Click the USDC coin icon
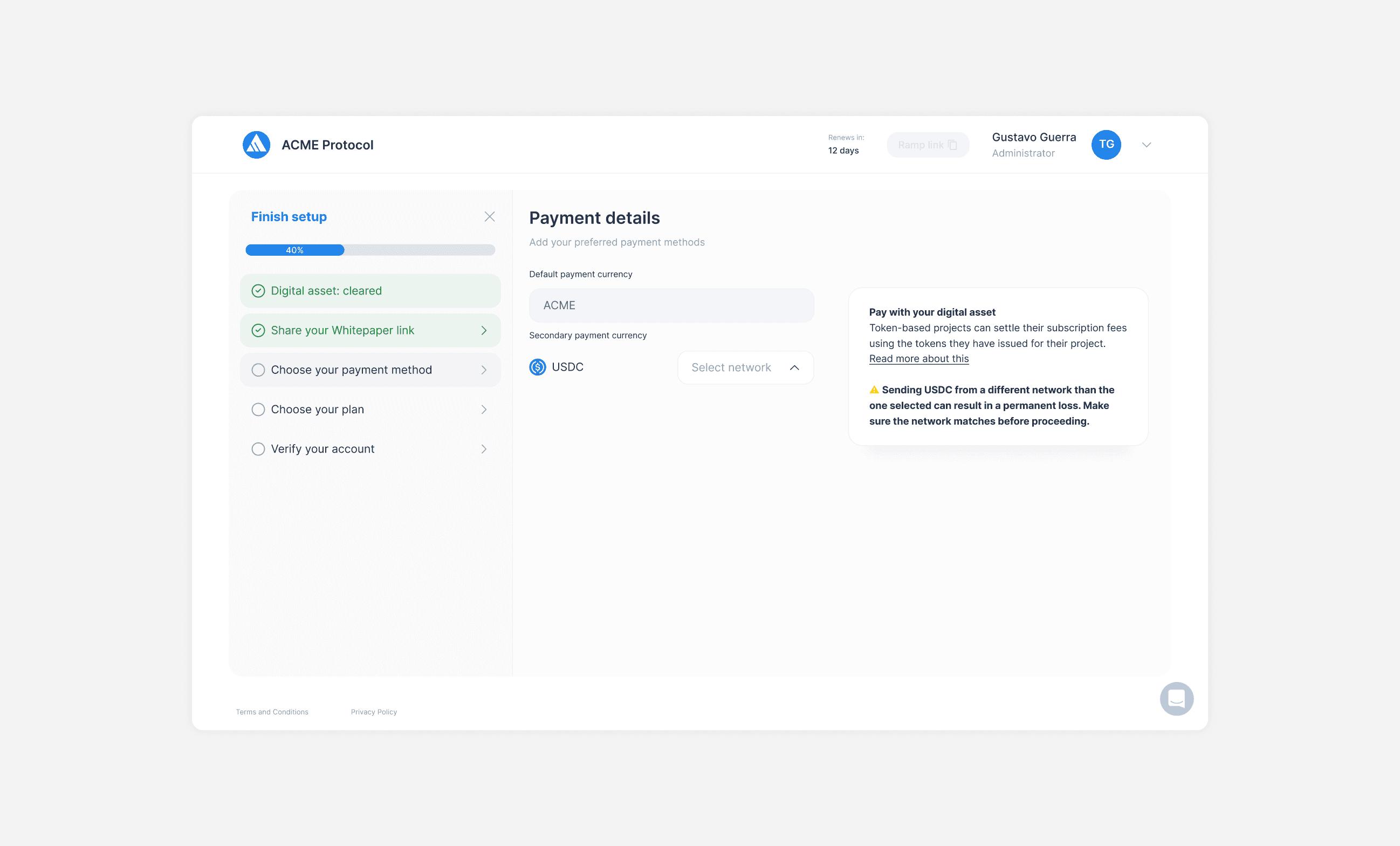Viewport: 1400px width, 846px height. pyautogui.click(x=538, y=367)
